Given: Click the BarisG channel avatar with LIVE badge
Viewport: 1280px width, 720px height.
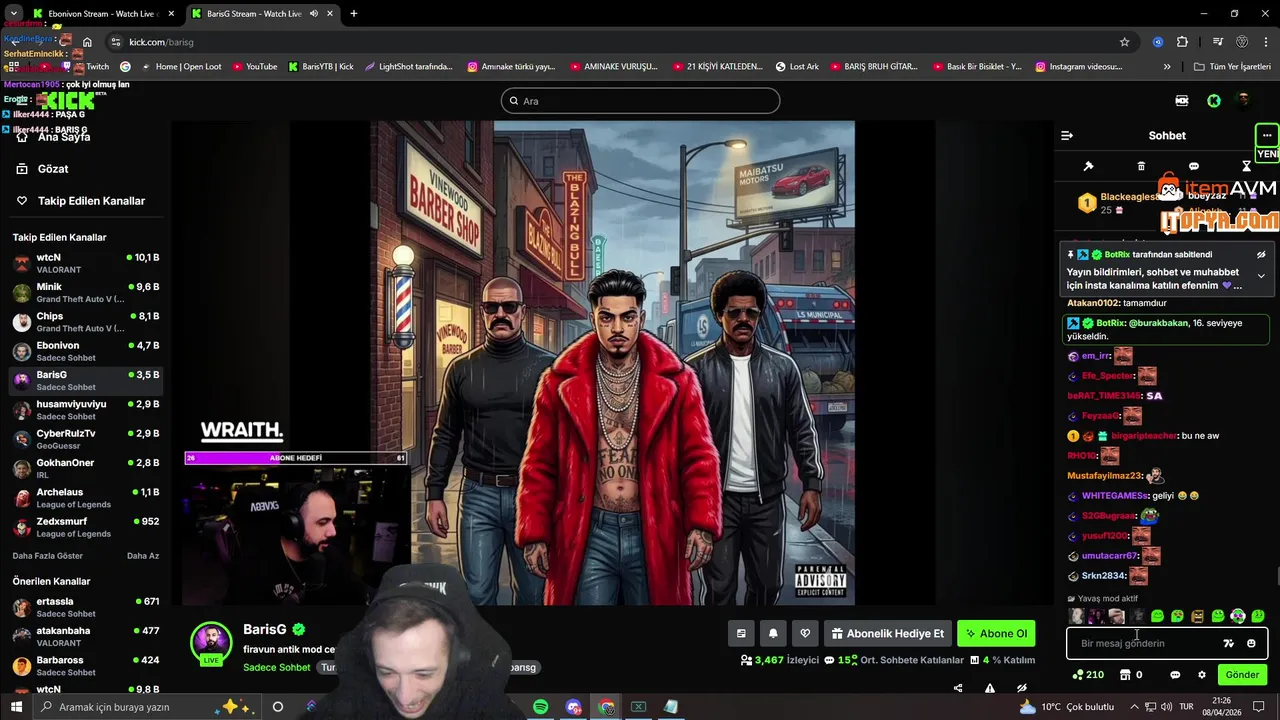Looking at the screenshot, I should (x=211, y=643).
